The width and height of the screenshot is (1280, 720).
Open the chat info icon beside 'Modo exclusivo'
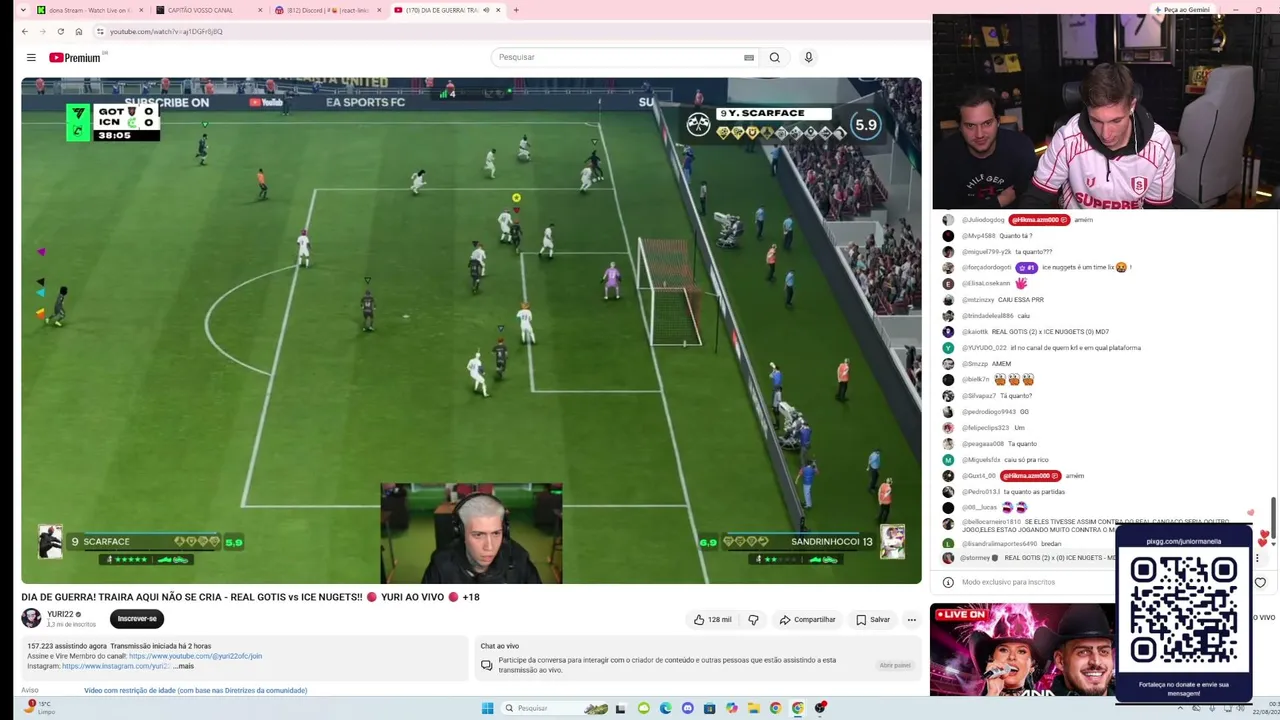(x=948, y=582)
